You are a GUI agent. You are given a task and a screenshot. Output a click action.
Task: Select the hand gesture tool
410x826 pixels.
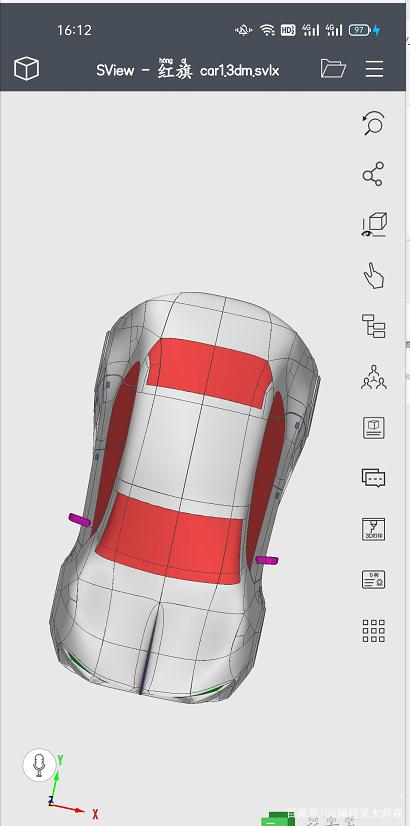[x=374, y=276]
